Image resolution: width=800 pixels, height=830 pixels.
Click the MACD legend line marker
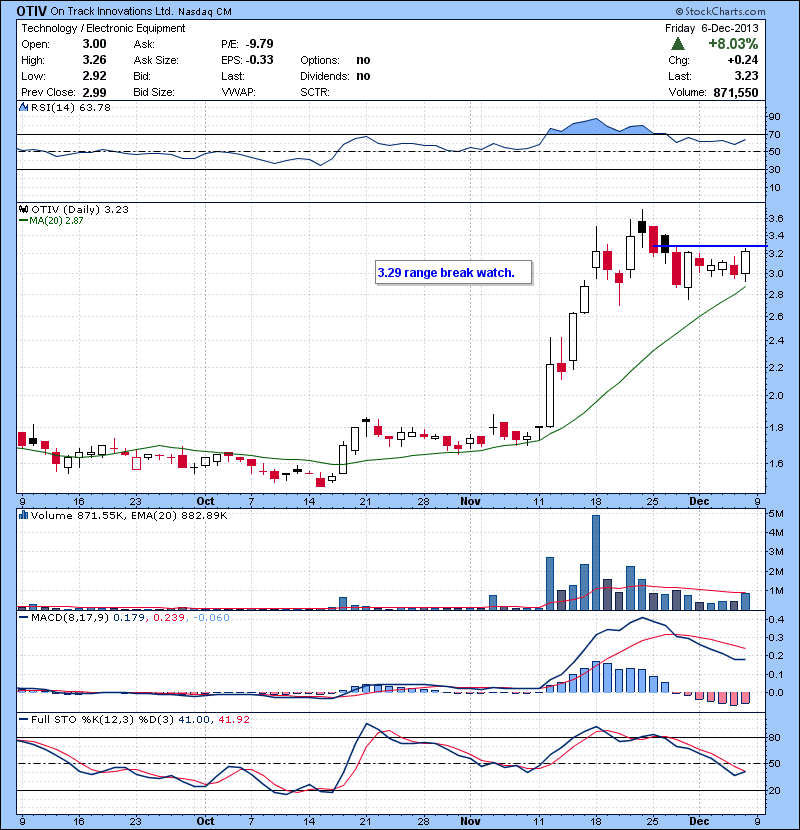coord(23,617)
